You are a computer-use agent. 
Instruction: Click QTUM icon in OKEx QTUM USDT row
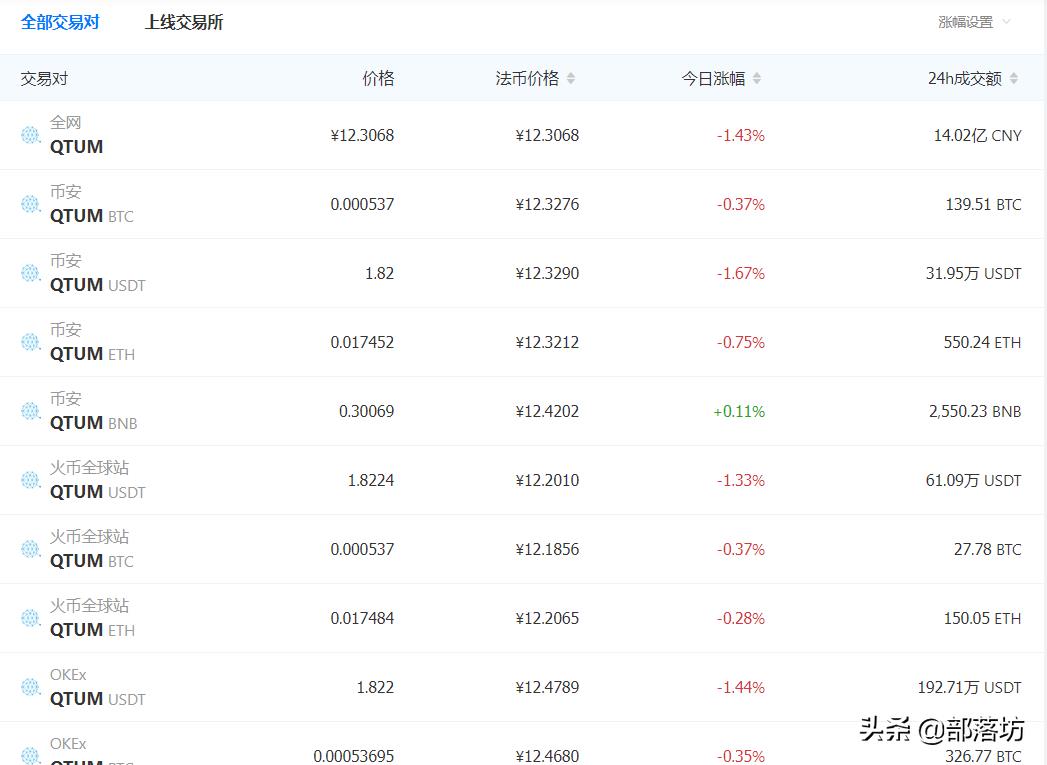31,687
